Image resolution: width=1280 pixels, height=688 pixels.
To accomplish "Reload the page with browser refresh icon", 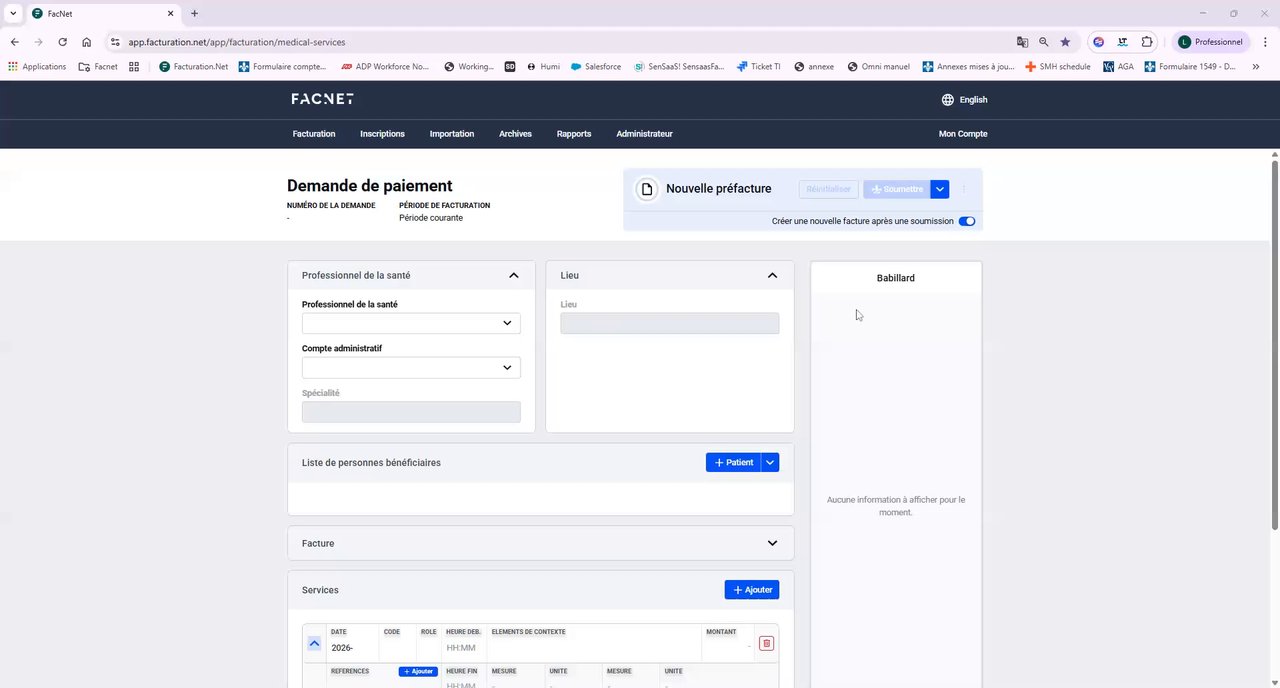I will pos(62,42).
